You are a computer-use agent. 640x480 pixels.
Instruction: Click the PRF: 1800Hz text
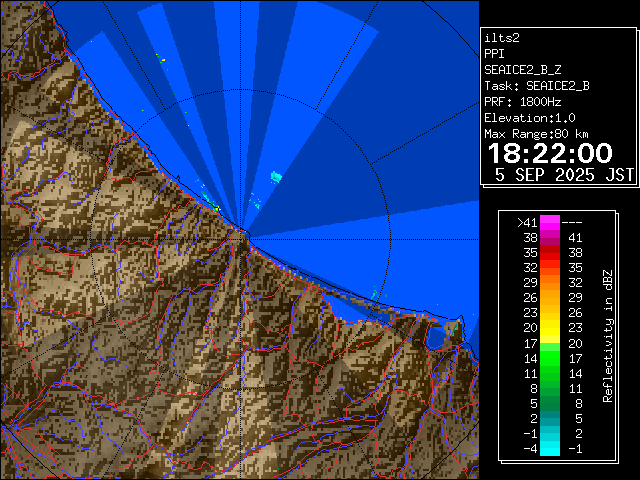(x=522, y=101)
